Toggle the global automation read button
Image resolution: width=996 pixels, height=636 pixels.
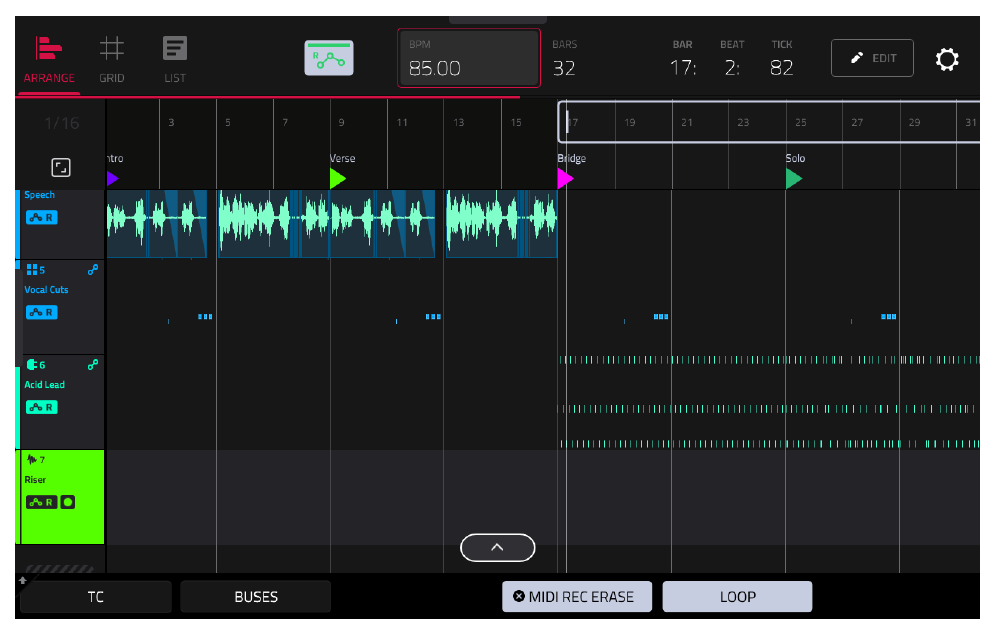pyautogui.click(x=329, y=58)
